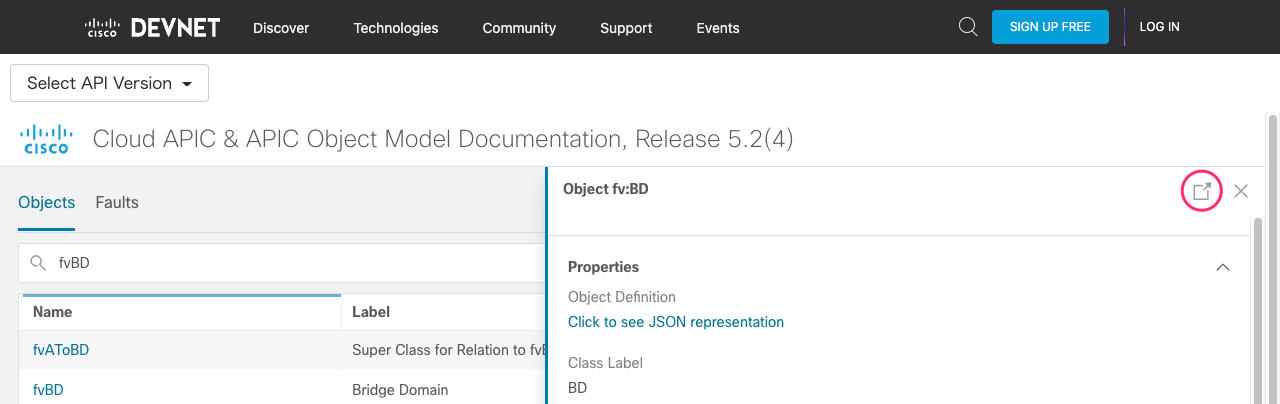Screen dimensions: 1280x404
Task: Click the SIGN UP FREE button
Action: (x=1050, y=27)
